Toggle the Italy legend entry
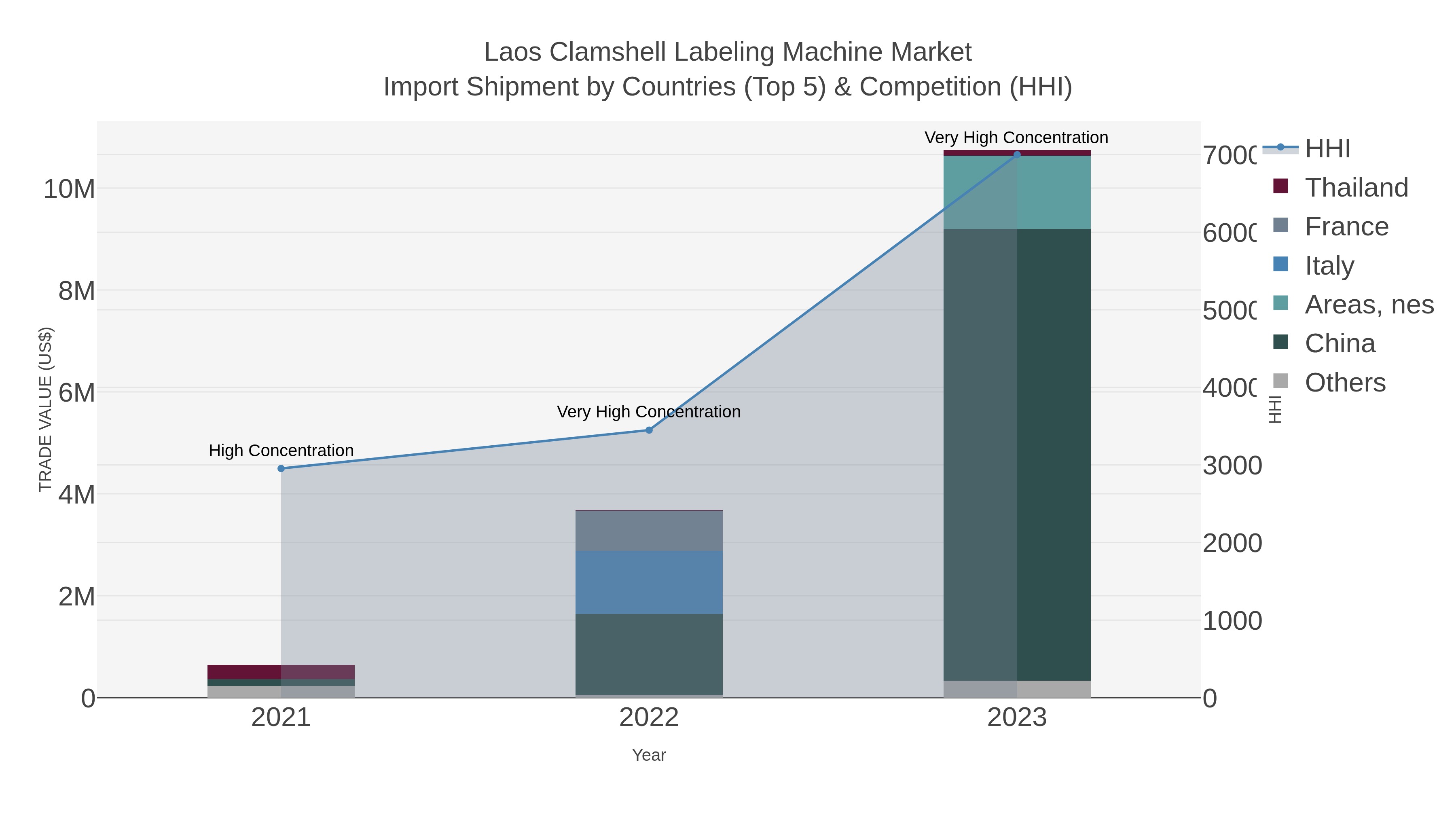The image size is (1456, 819). (x=1314, y=266)
